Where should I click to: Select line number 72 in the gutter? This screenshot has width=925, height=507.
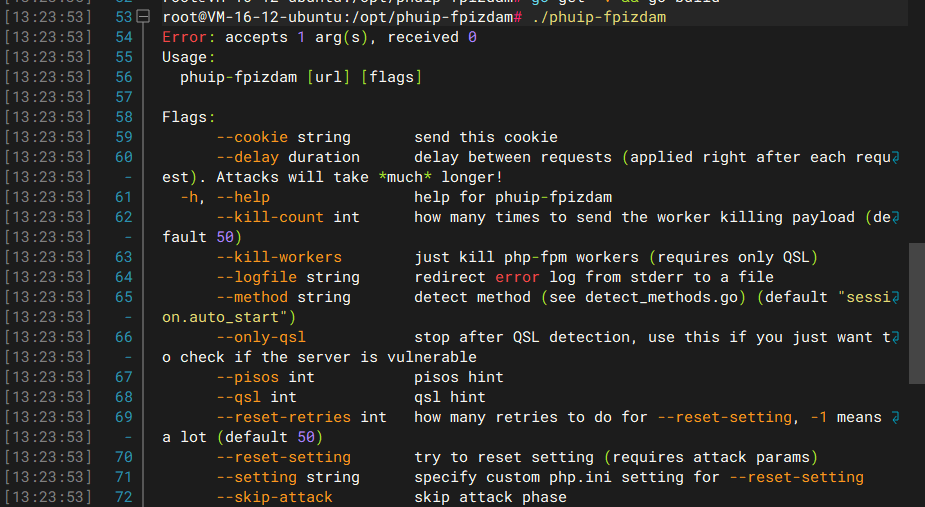(x=124, y=497)
